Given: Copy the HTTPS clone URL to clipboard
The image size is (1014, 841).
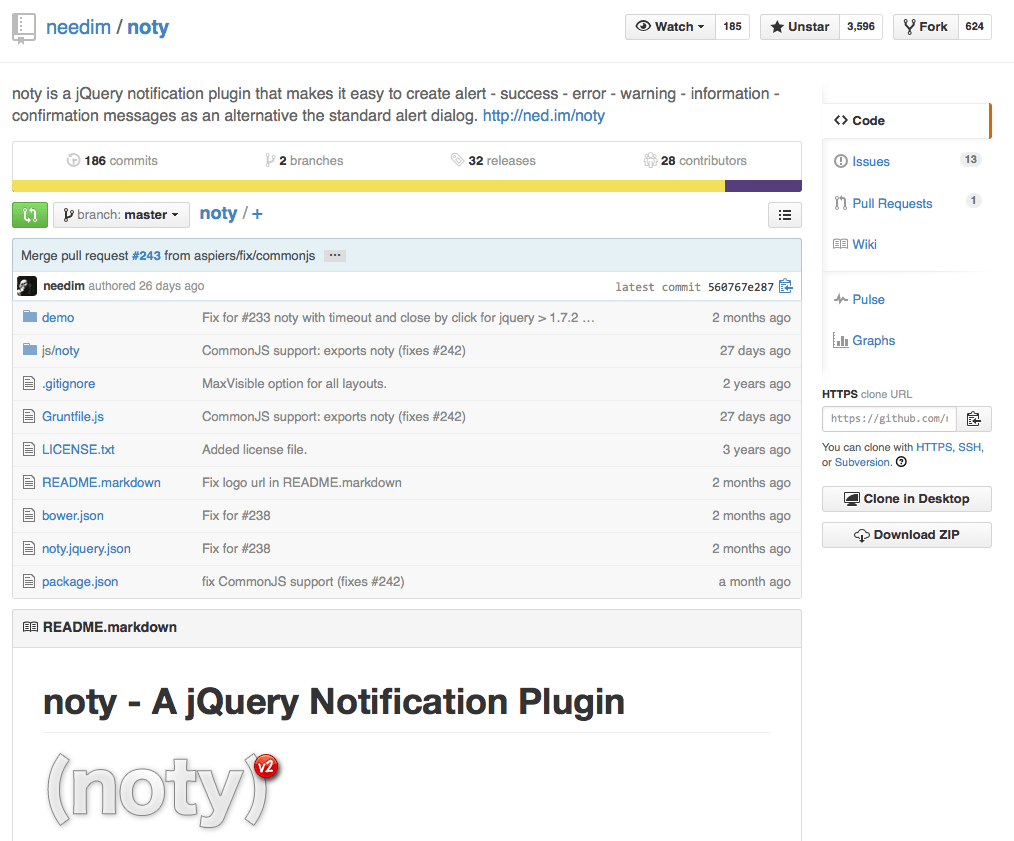Looking at the screenshot, I should coord(973,419).
